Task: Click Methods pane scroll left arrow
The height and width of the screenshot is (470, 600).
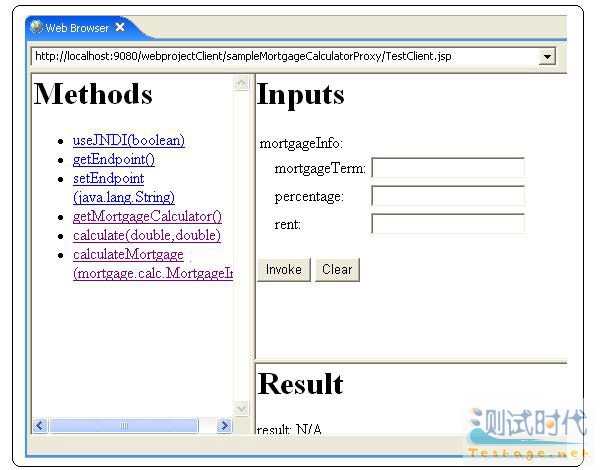Action: (41, 426)
